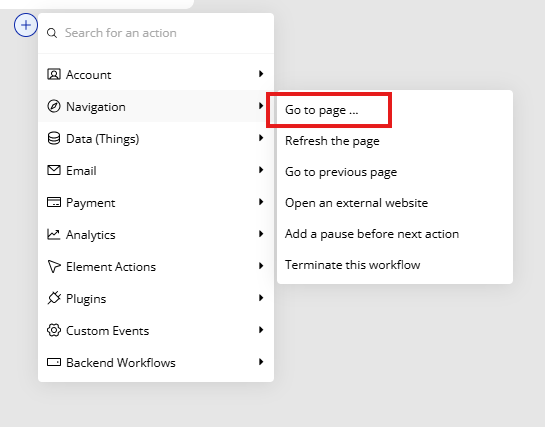This screenshot has height=427, width=545.
Task: Expand the Backend Workflows submenu arrow
Action: [261, 362]
